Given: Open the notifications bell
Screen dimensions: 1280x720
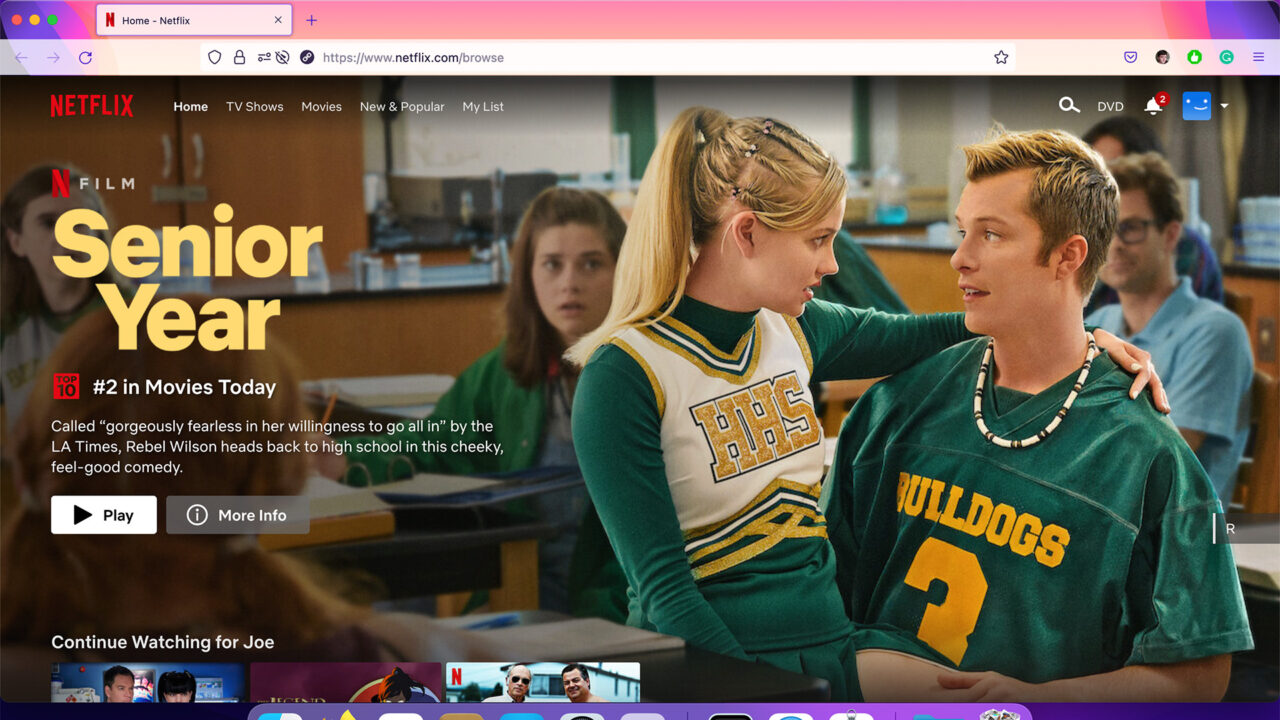Looking at the screenshot, I should click(x=1153, y=106).
